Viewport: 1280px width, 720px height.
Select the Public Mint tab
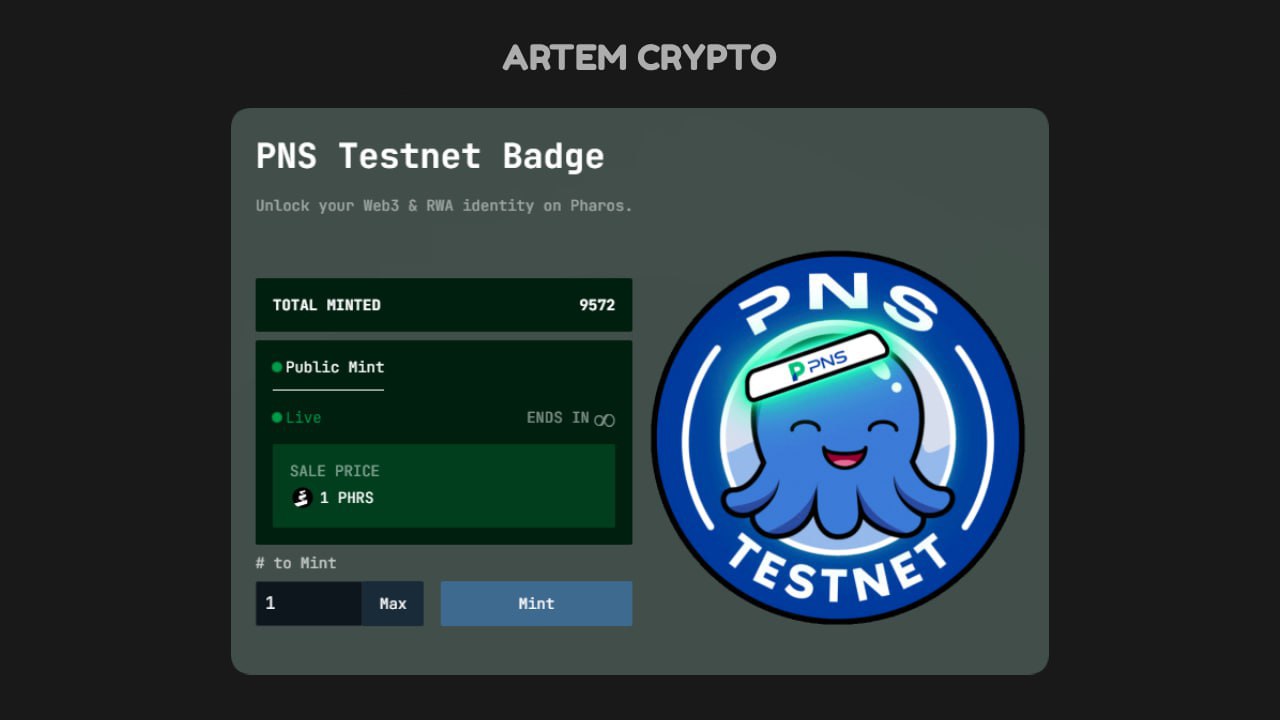point(328,368)
